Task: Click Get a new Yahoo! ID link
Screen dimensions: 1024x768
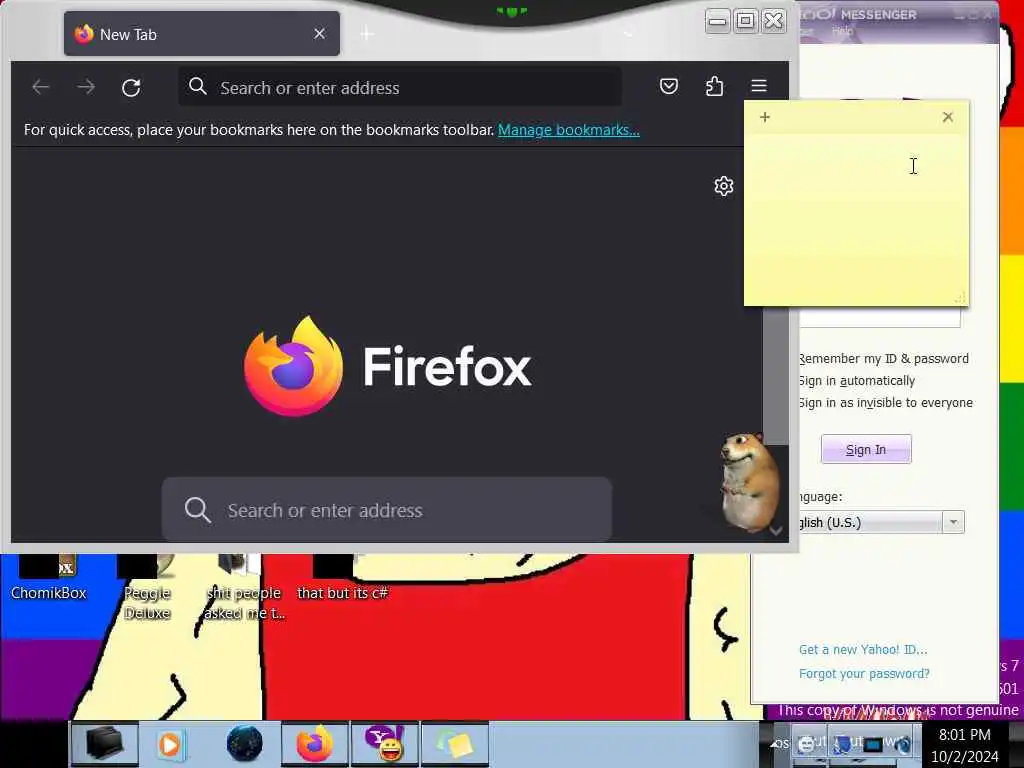Action: pos(863,650)
